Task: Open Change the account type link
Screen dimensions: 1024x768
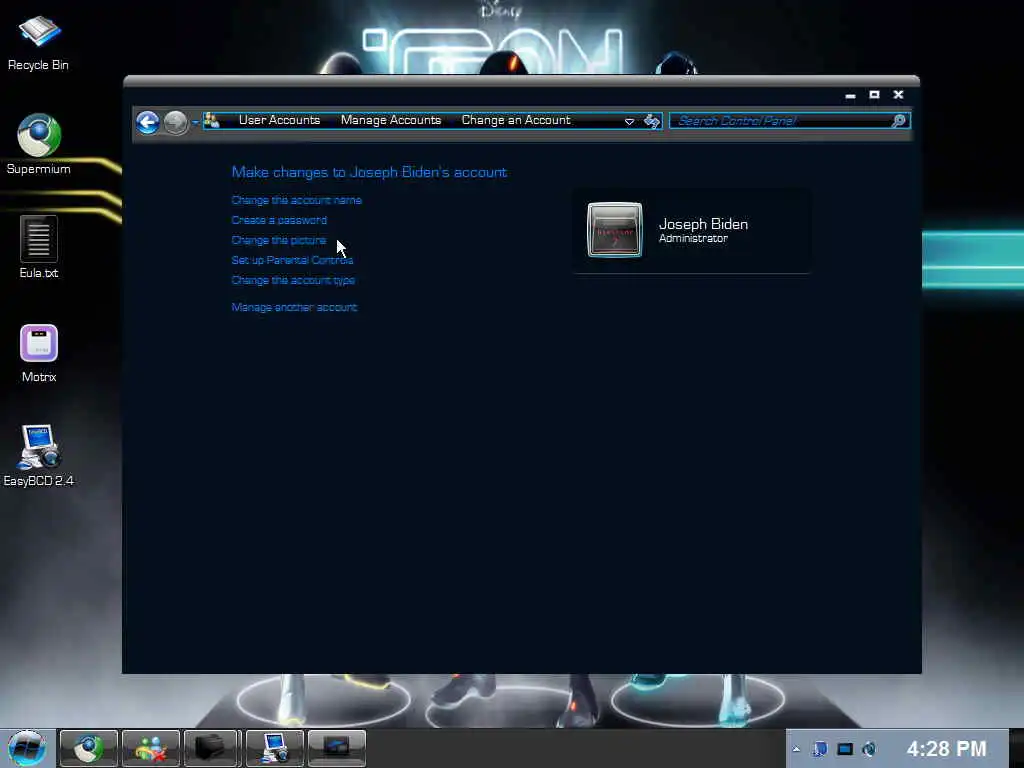Action: (x=293, y=280)
